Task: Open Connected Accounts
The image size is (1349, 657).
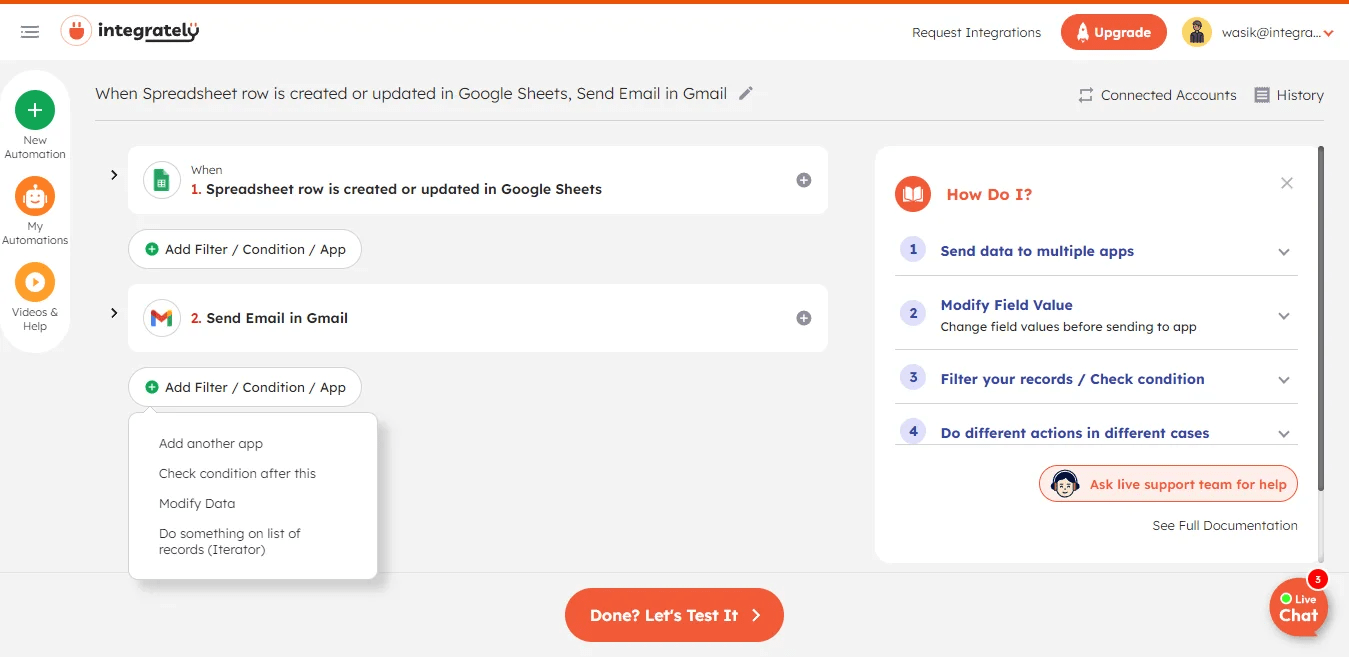Action: (1157, 95)
